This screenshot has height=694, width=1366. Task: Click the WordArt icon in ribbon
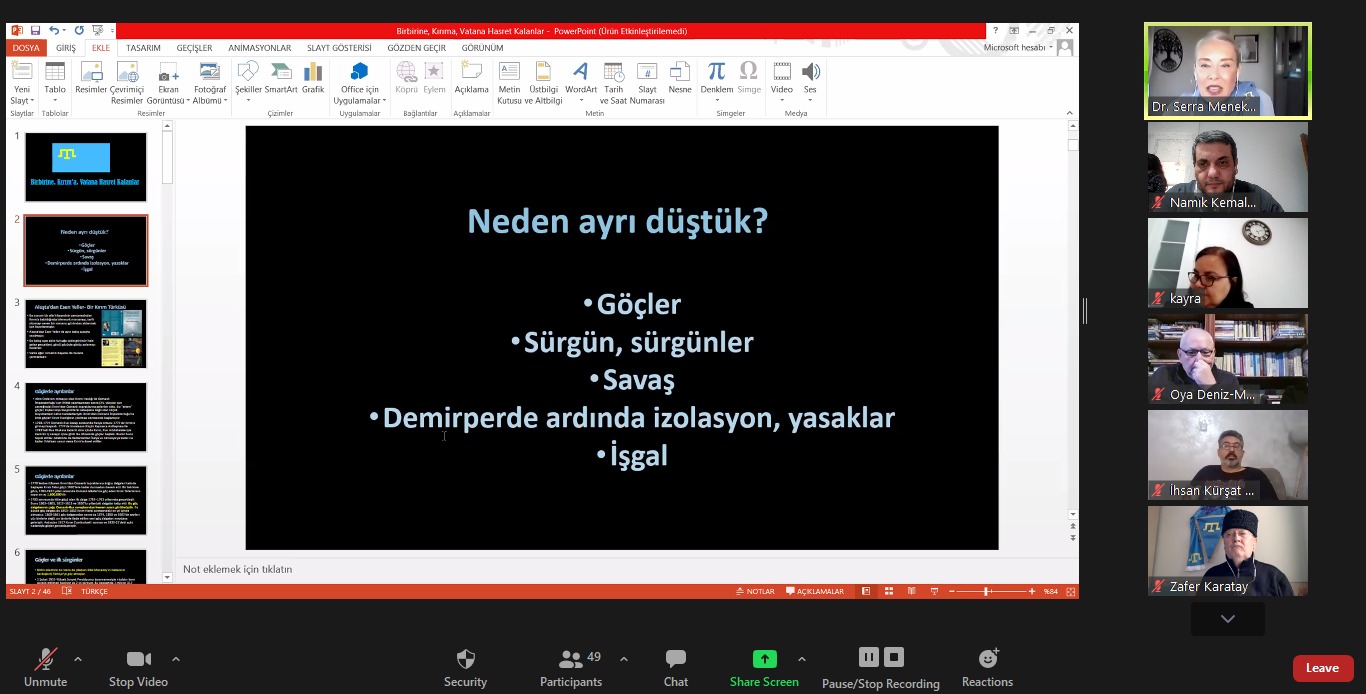[580, 78]
